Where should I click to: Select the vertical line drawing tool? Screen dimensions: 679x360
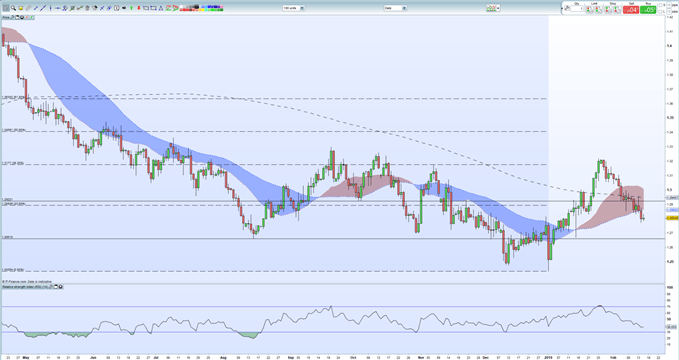[x=51, y=8]
